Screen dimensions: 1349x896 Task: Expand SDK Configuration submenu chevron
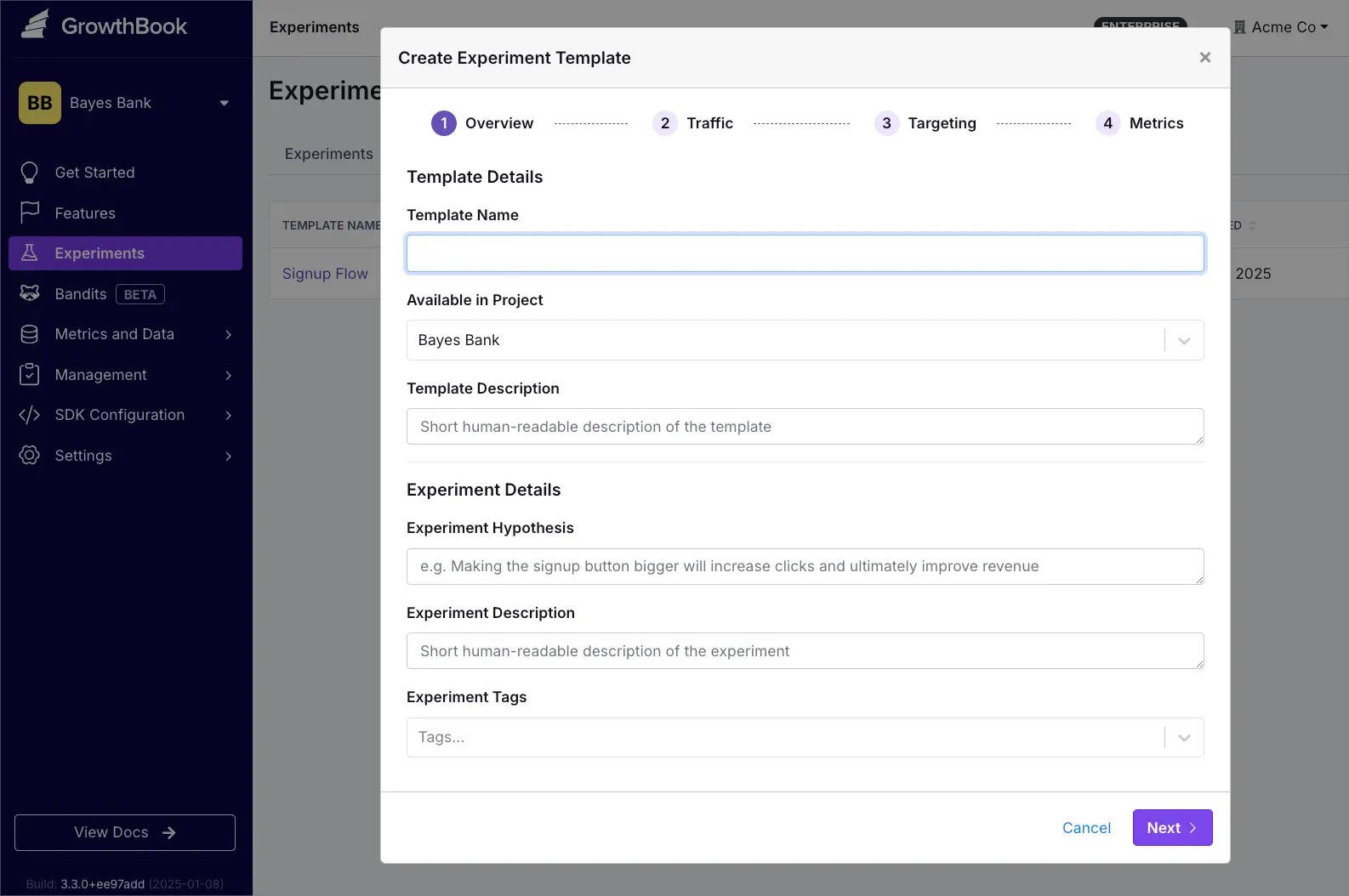pyautogui.click(x=228, y=415)
